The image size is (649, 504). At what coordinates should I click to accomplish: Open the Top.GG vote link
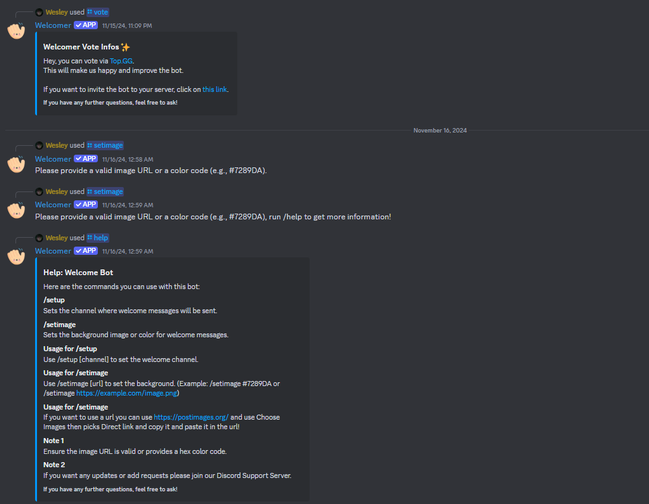(121, 61)
